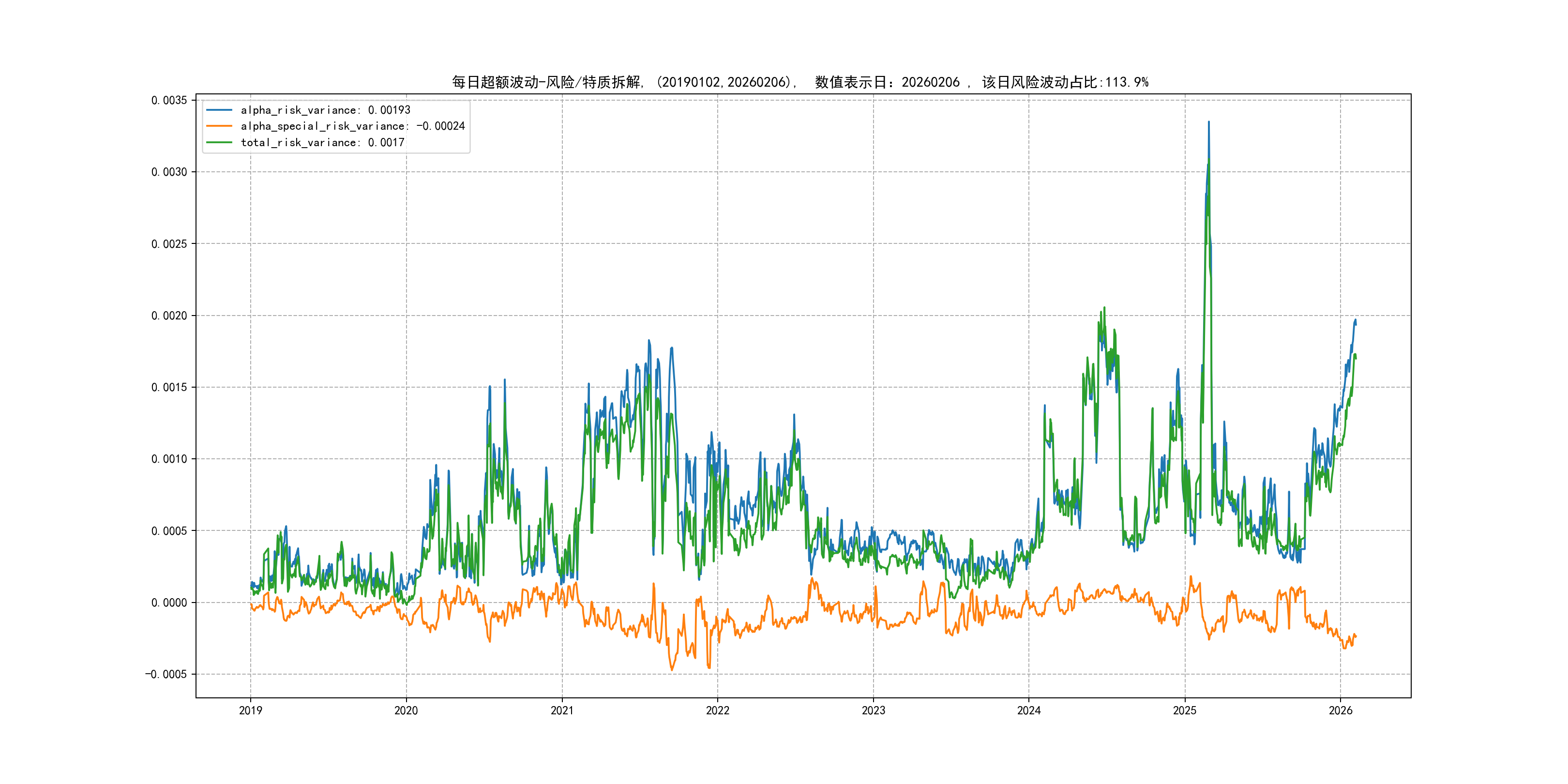Click the -0.0005 y-axis tick label

pos(166,675)
